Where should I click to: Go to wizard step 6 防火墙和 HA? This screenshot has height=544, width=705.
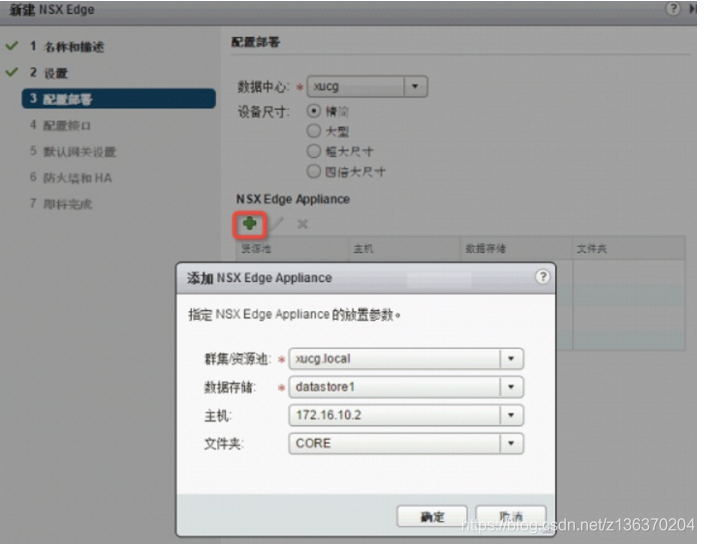[x=71, y=178]
